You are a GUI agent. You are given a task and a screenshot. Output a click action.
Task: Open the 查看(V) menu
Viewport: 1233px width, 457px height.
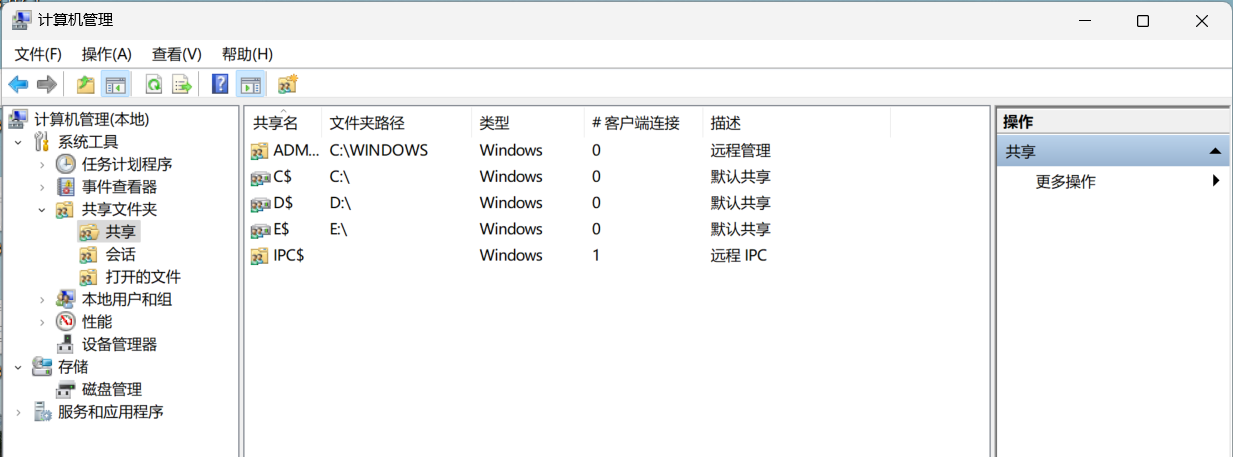[177, 54]
